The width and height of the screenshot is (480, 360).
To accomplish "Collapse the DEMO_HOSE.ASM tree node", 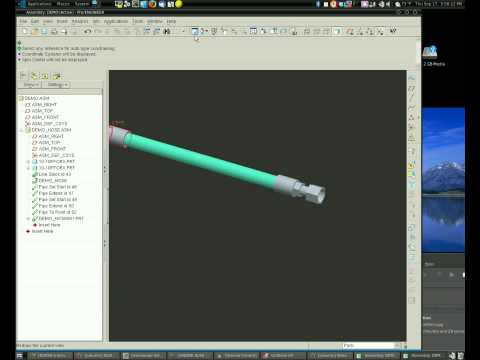I will [x=22, y=130].
